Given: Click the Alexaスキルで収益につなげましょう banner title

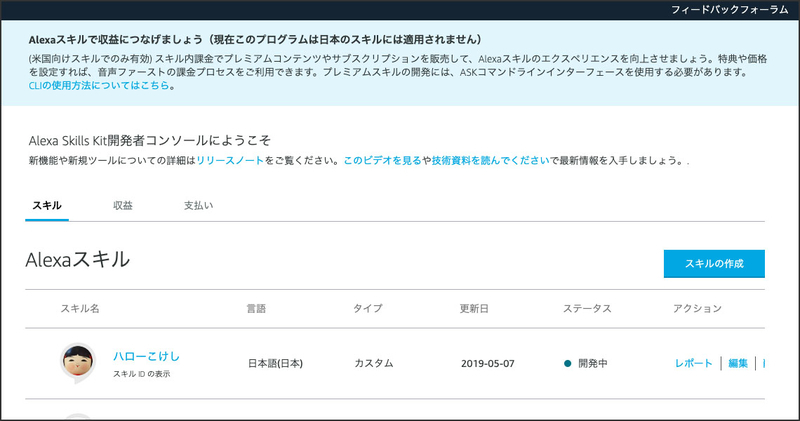Looking at the screenshot, I should [x=255, y=40].
